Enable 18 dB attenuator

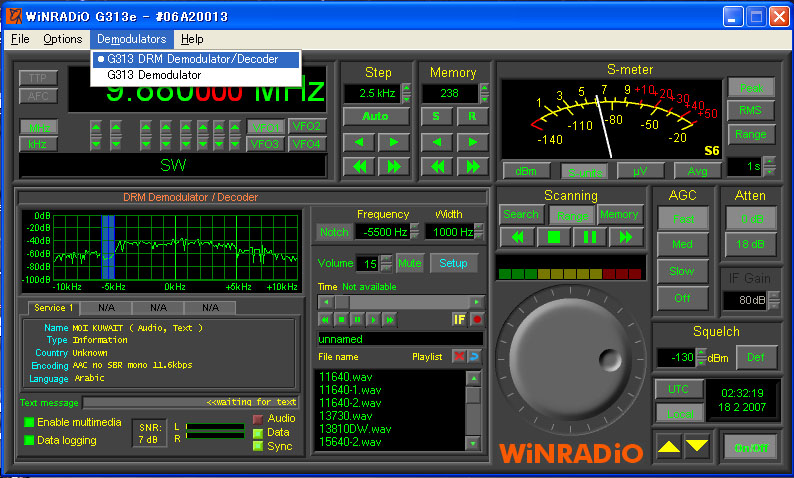coord(750,244)
